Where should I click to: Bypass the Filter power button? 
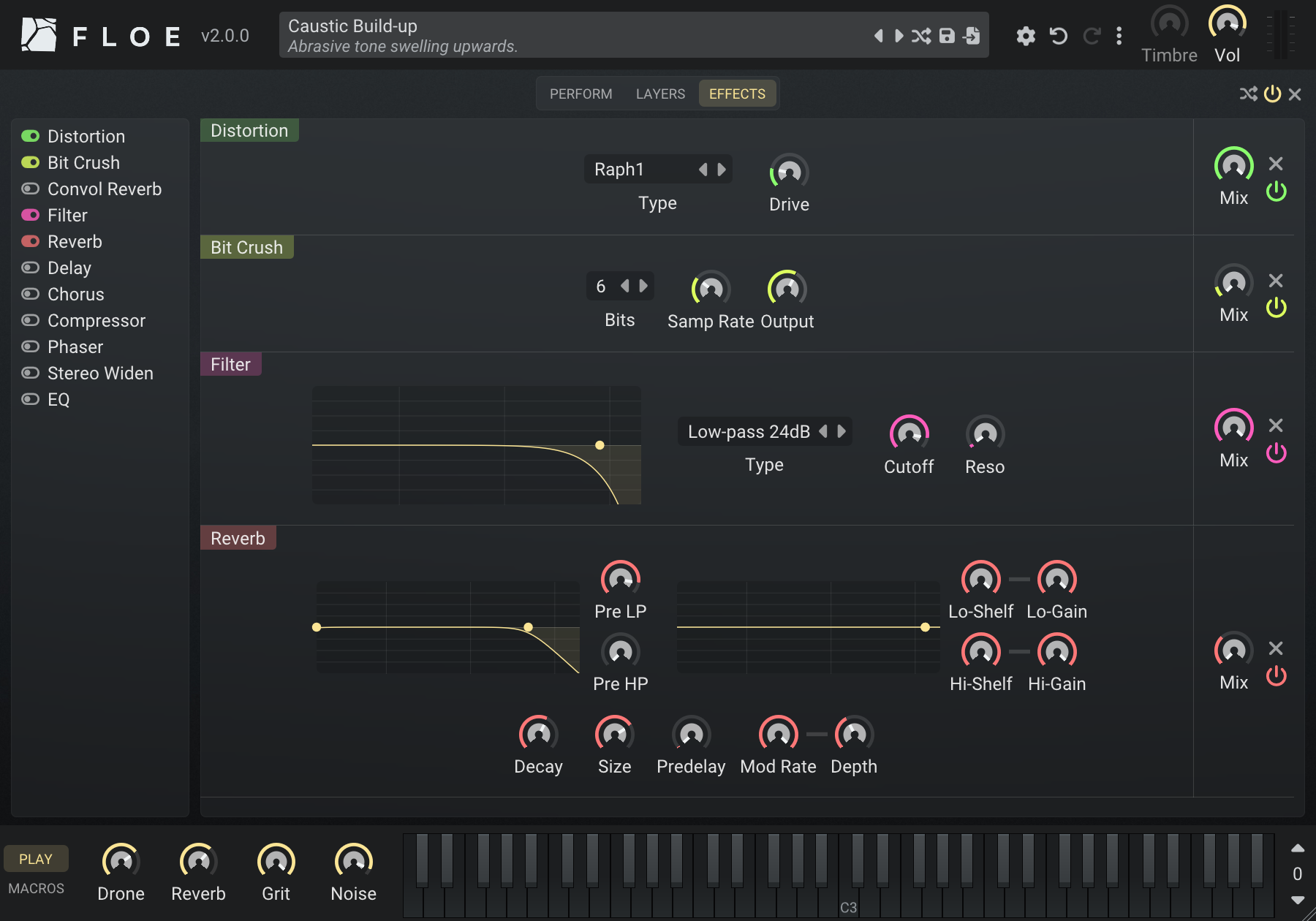[1277, 453]
